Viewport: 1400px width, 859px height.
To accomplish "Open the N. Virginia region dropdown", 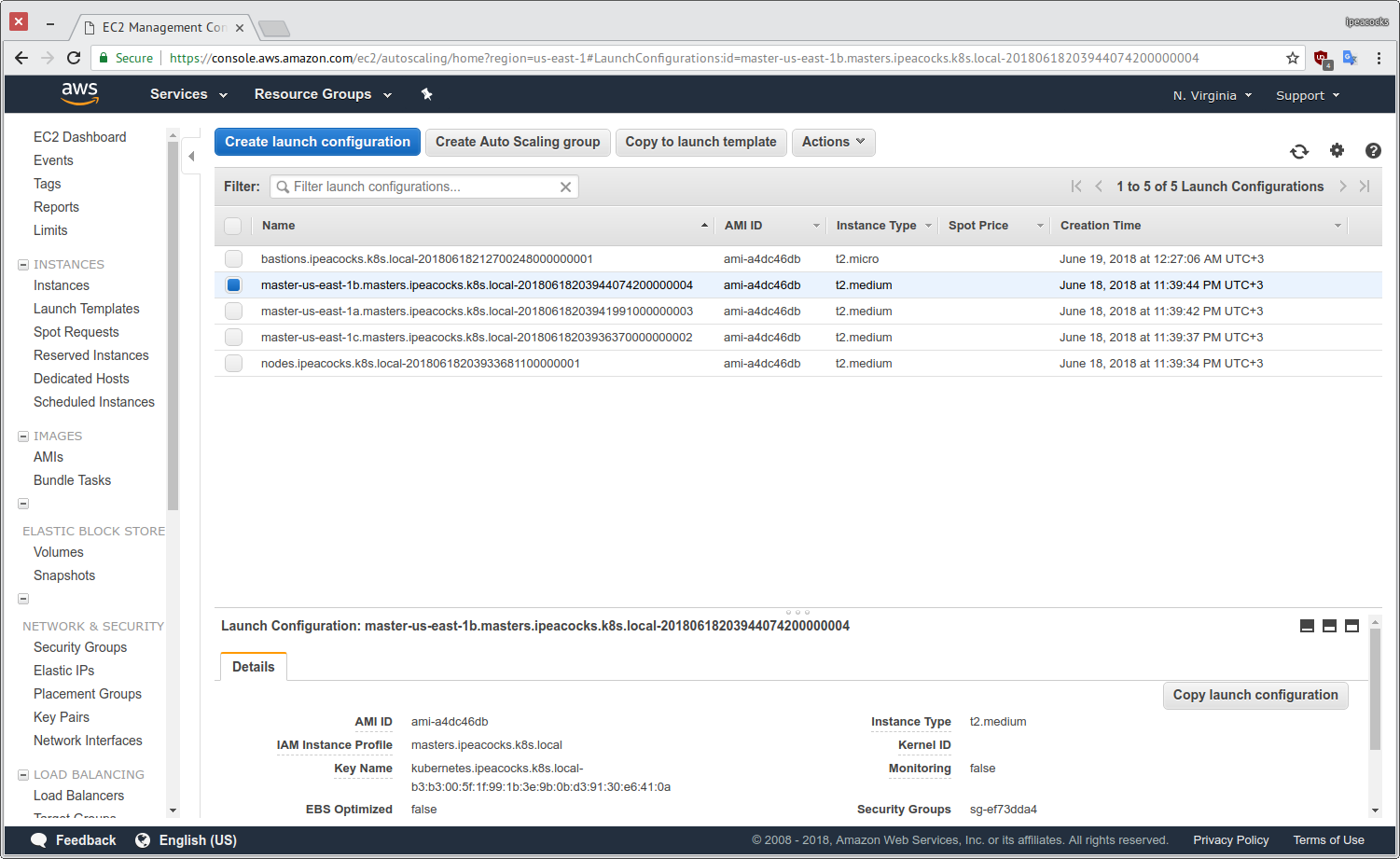I will tap(1212, 95).
